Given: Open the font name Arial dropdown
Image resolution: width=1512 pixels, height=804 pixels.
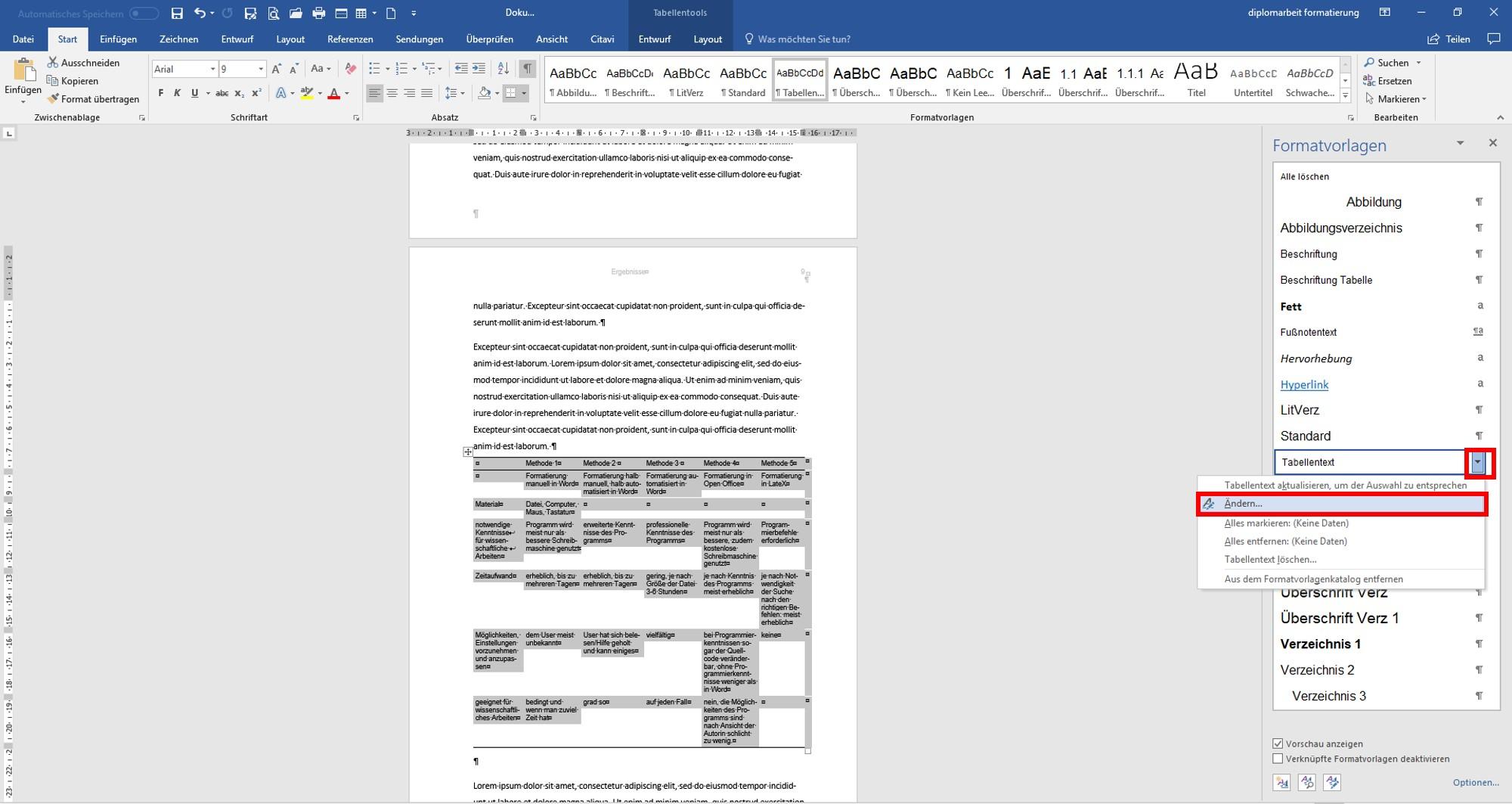Looking at the screenshot, I should 212,69.
